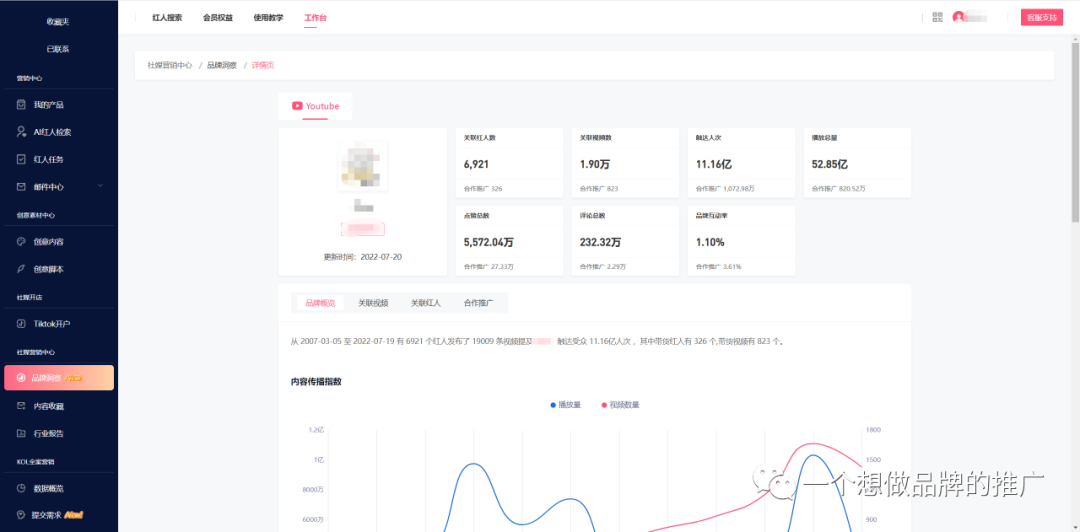Click the 触达人次 11.16亿 value

click(x=714, y=165)
